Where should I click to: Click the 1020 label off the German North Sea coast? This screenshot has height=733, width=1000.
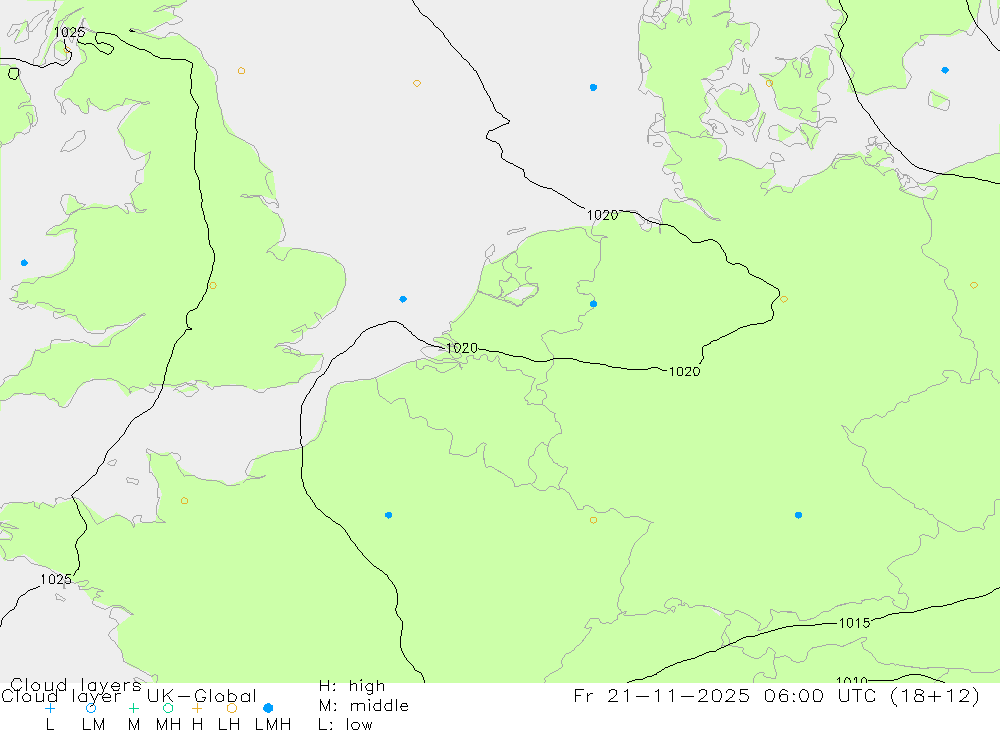[603, 215]
